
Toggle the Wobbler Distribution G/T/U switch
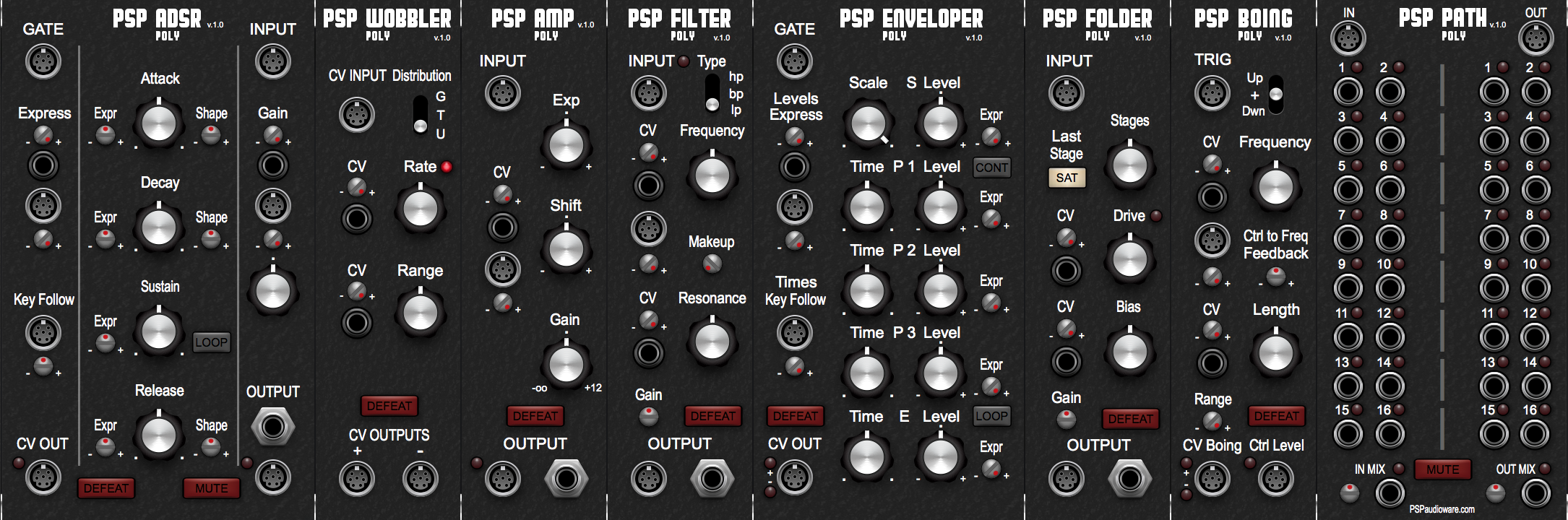pyautogui.click(x=421, y=115)
